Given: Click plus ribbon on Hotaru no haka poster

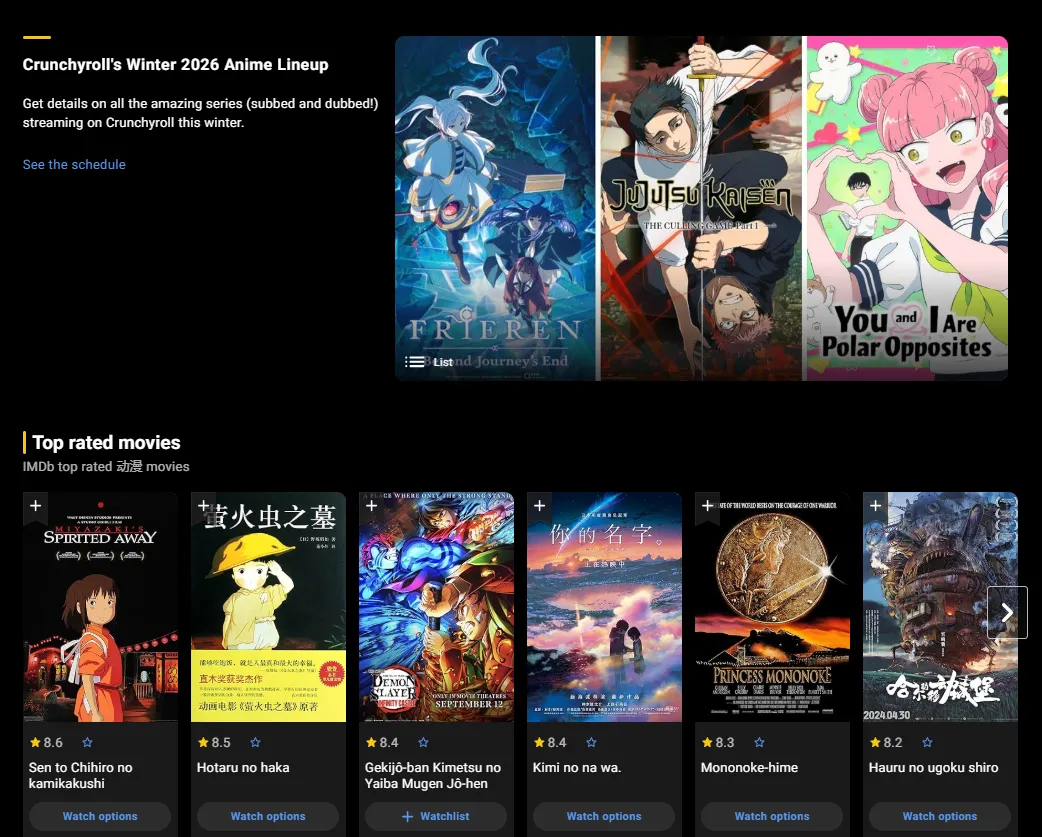Looking at the screenshot, I should click(x=203, y=506).
